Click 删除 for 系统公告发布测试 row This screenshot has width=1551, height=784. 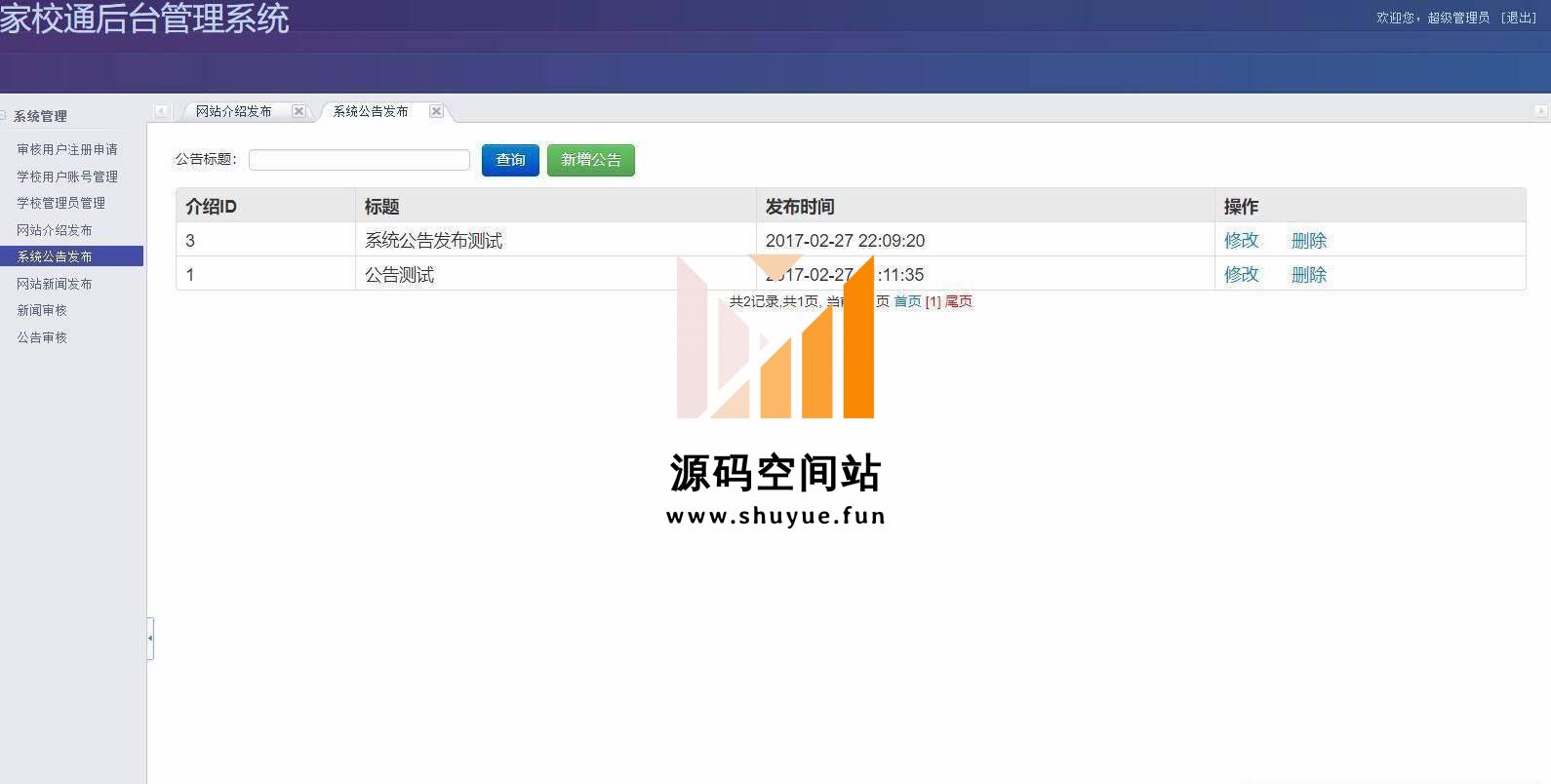pyautogui.click(x=1309, y=240)
